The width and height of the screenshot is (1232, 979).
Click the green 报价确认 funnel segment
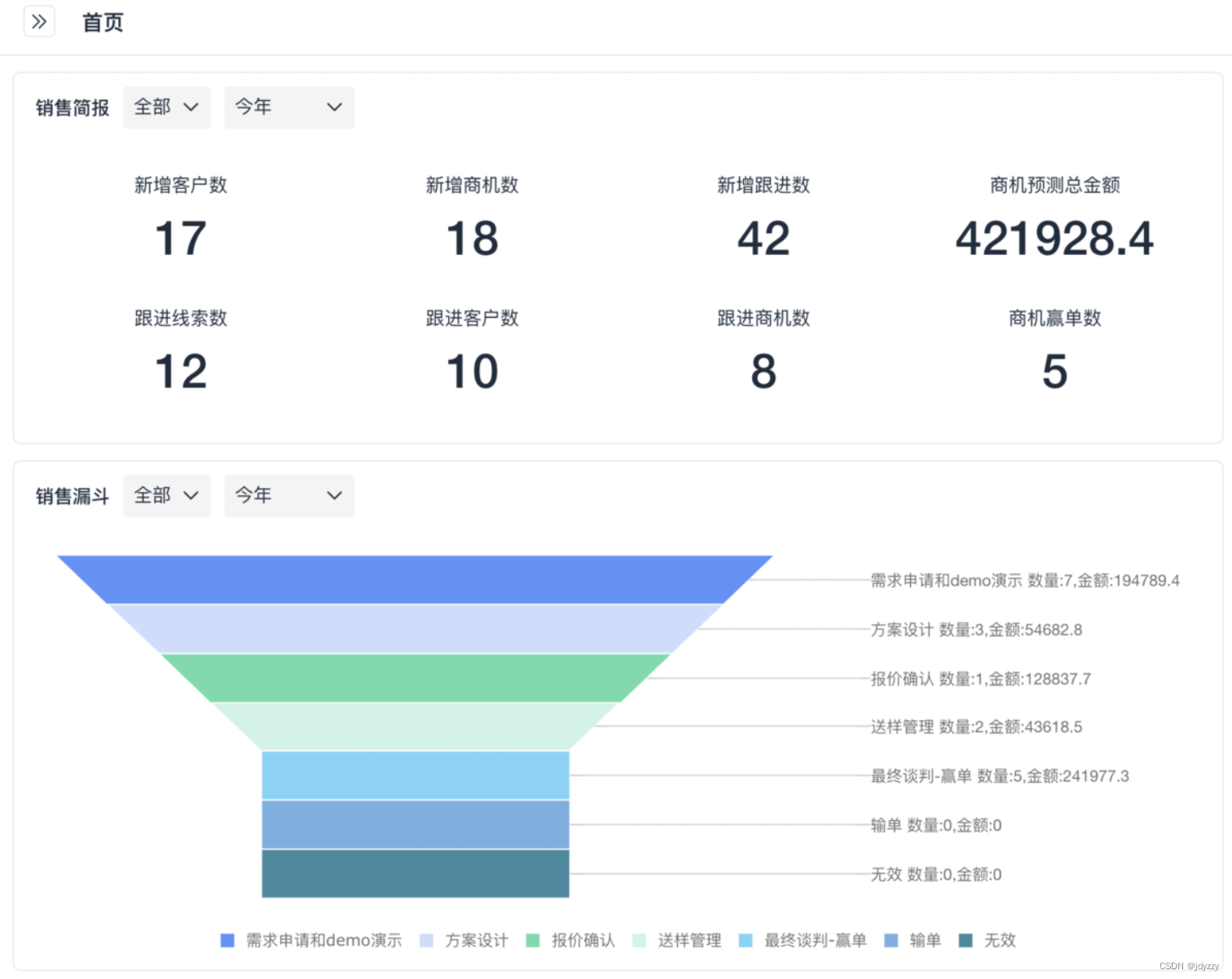[415, 678]
